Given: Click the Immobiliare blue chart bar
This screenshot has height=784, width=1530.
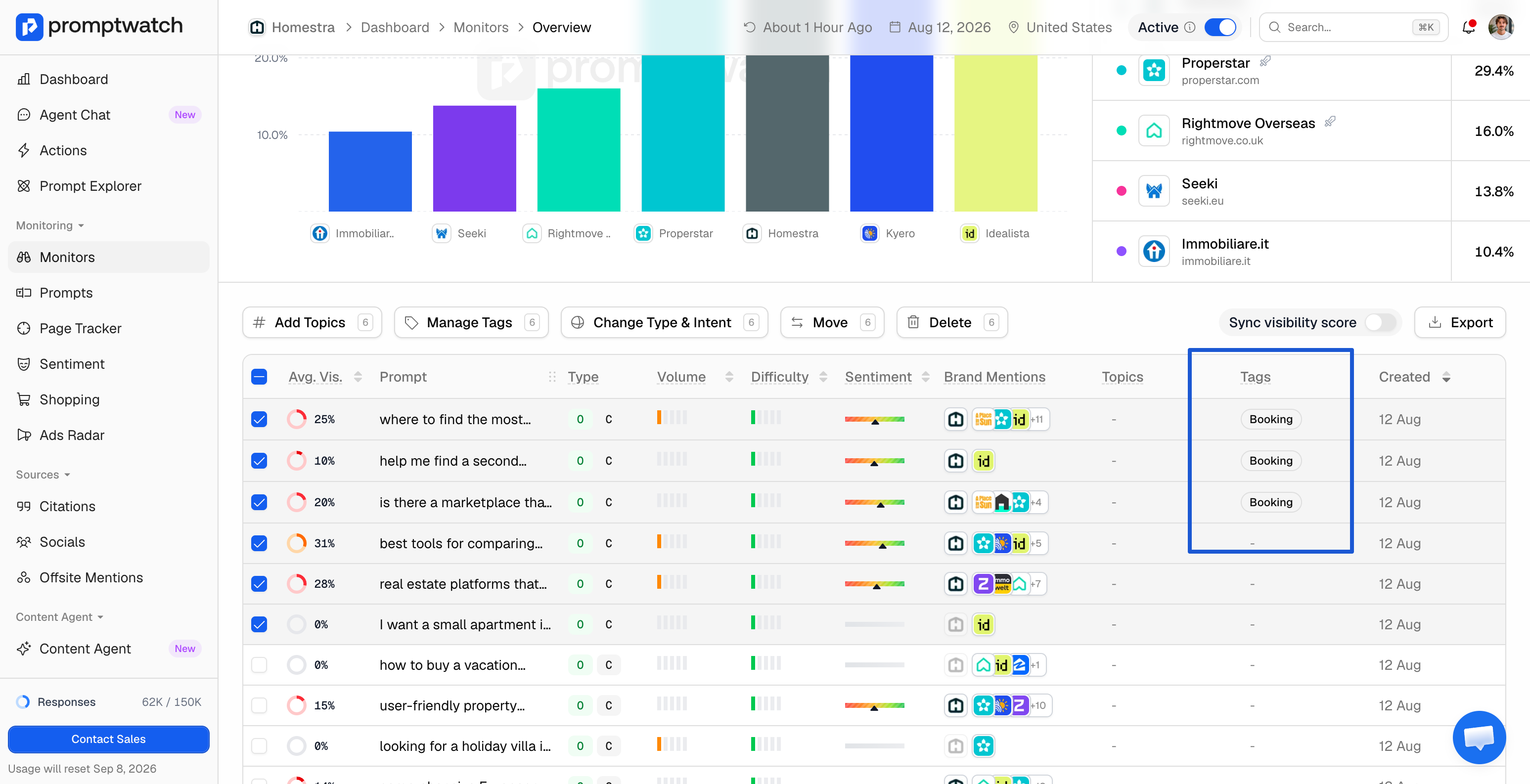Looking at the screenshot, I should pyautogui.click(x=370, y=172).
